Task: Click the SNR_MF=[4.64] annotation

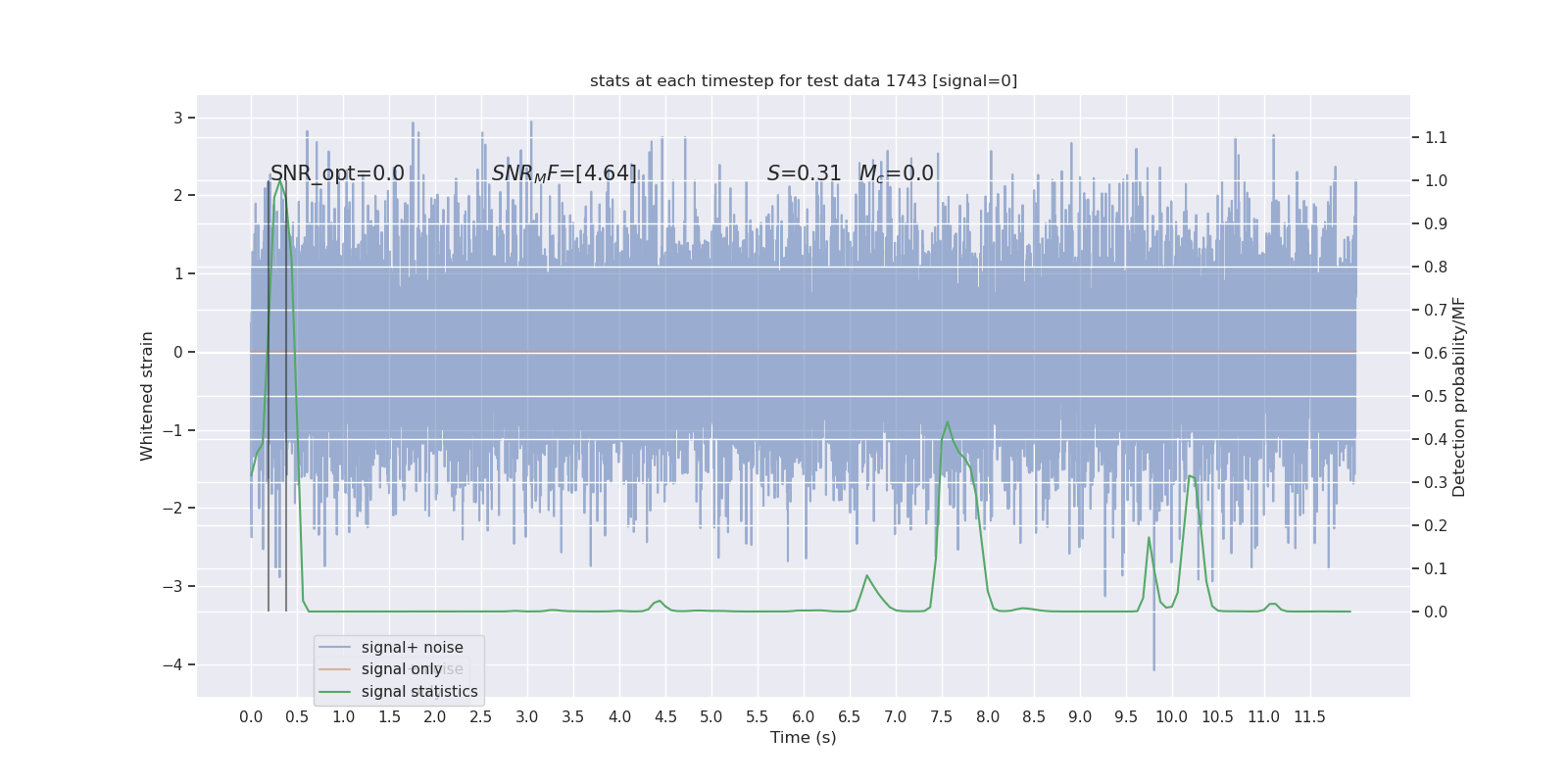Action: [563, 173]
